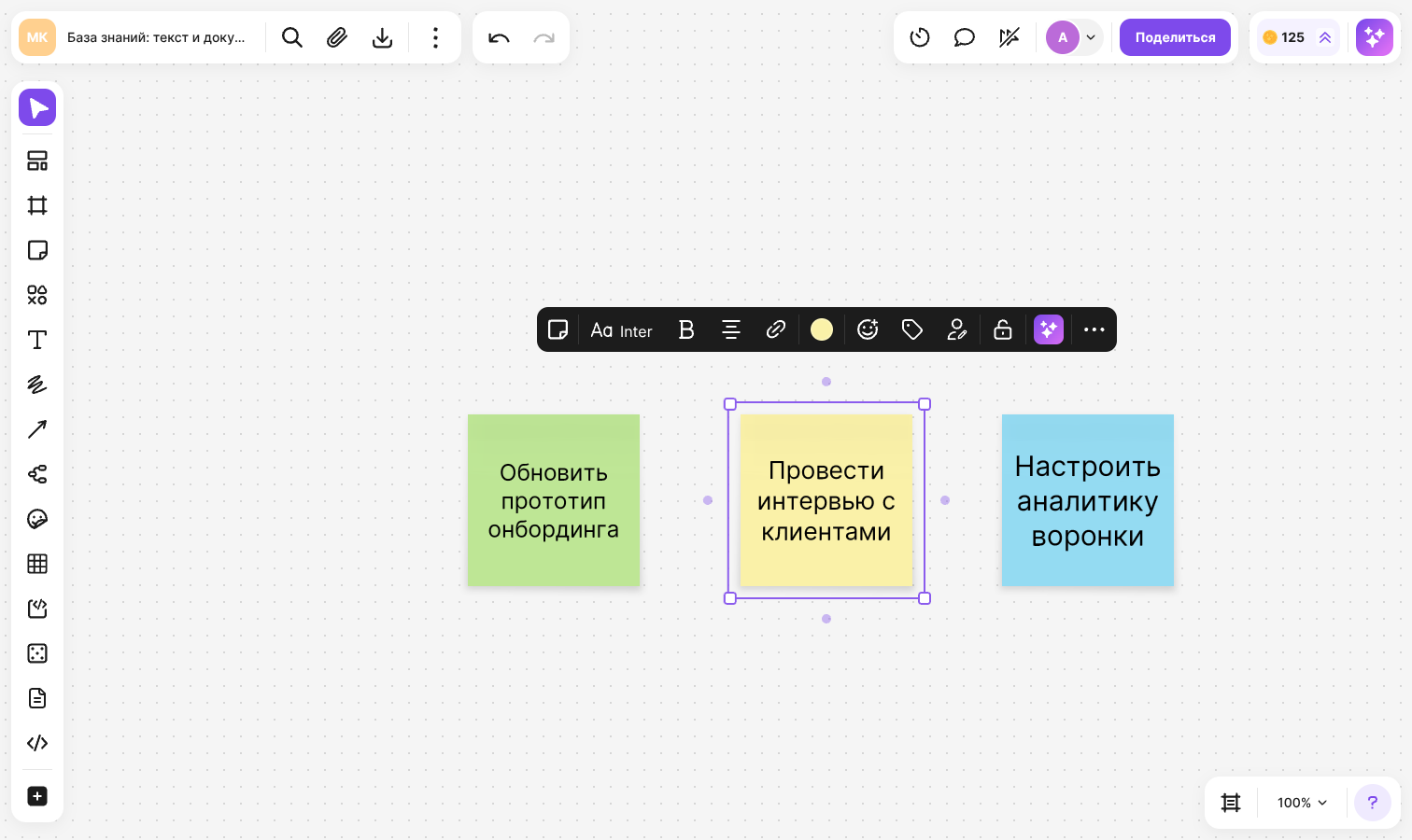Click the Поделиться share button
The height and width of the screenshot is (840, 1412).
point(1175,37)
